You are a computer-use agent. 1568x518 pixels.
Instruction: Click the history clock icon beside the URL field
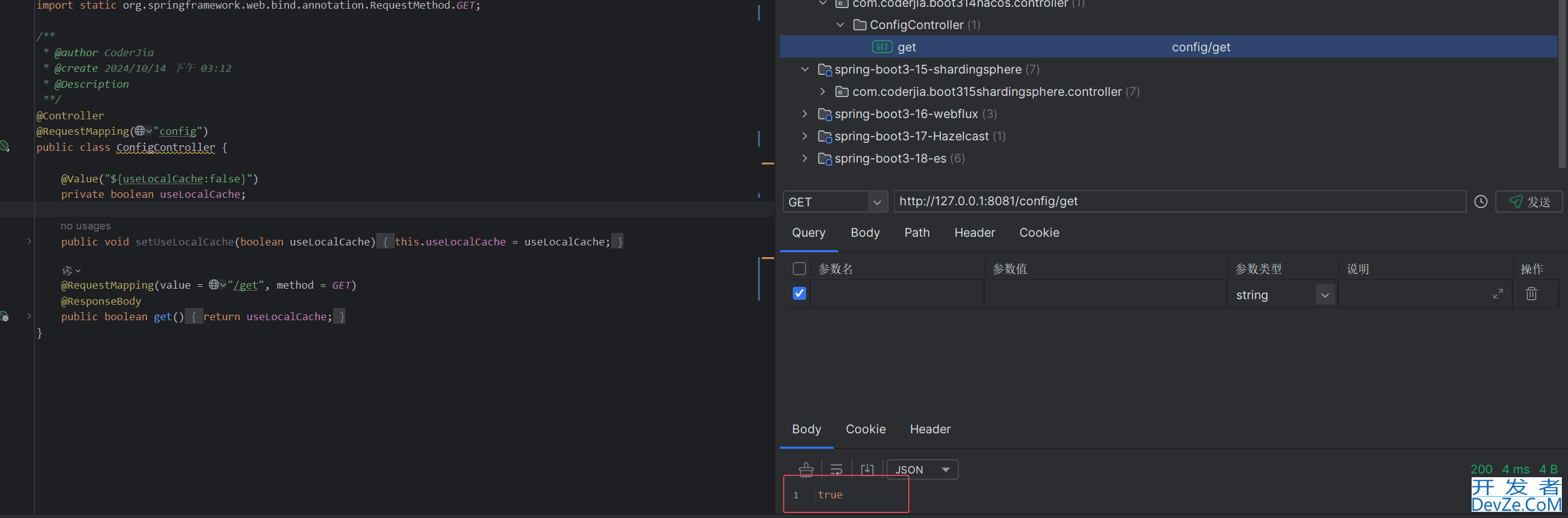point(1480,202)
